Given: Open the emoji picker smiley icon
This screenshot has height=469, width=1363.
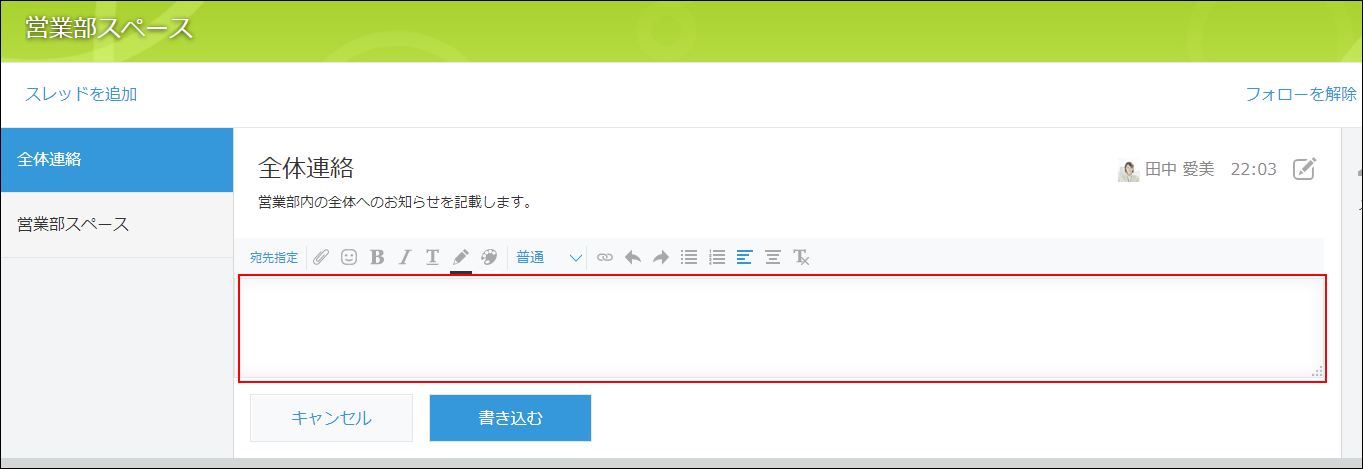Looking at the screenshot, I should click(349, 257).
